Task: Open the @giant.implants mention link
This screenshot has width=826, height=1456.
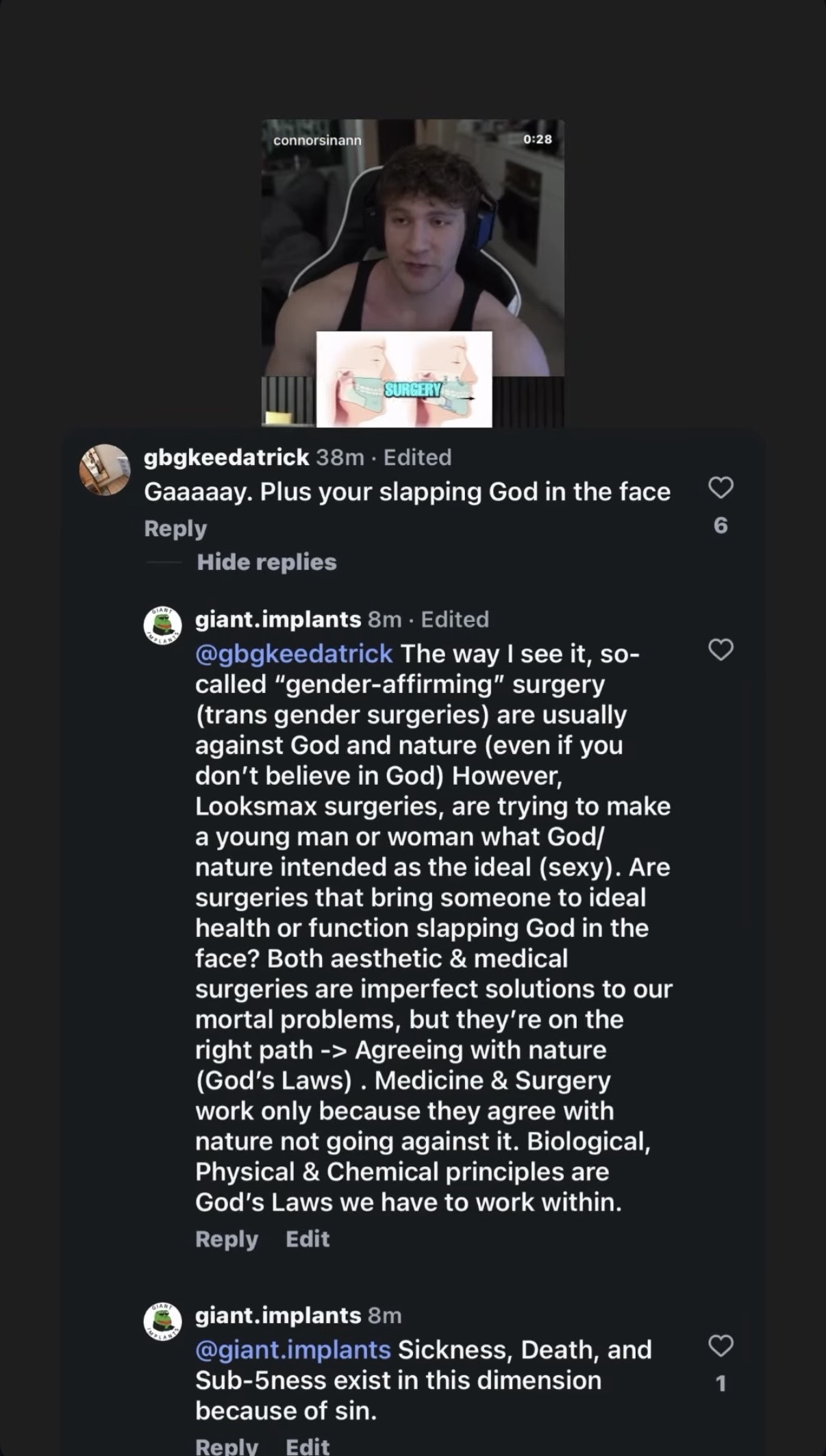Action: (x=293, y=1350)
